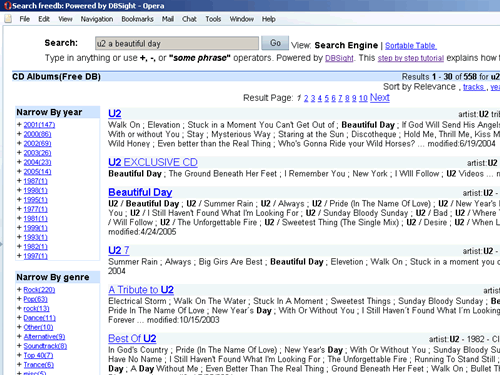This screenshot has width=500, height=375.
Task: Open the Window menu
Action: pyautogui.click(x=242, y=19)
